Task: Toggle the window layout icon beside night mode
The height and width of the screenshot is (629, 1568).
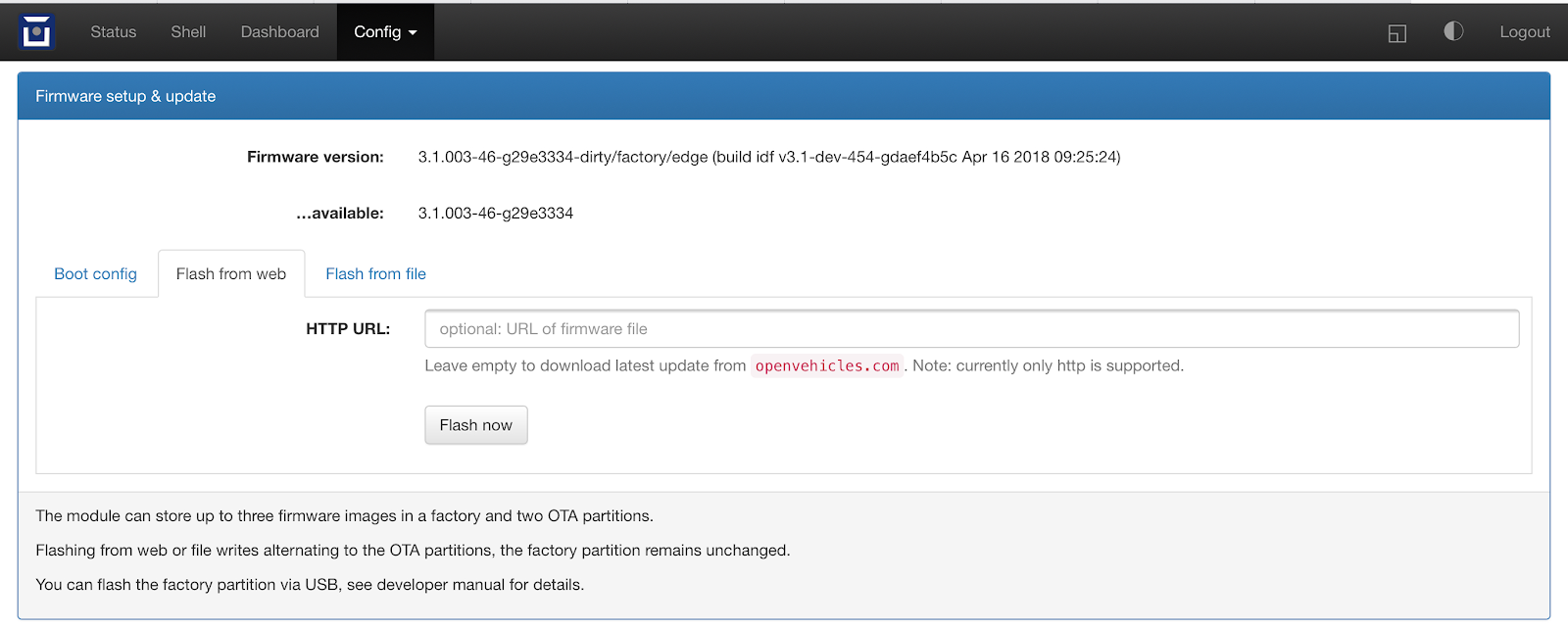Action: pos(1397,33)
